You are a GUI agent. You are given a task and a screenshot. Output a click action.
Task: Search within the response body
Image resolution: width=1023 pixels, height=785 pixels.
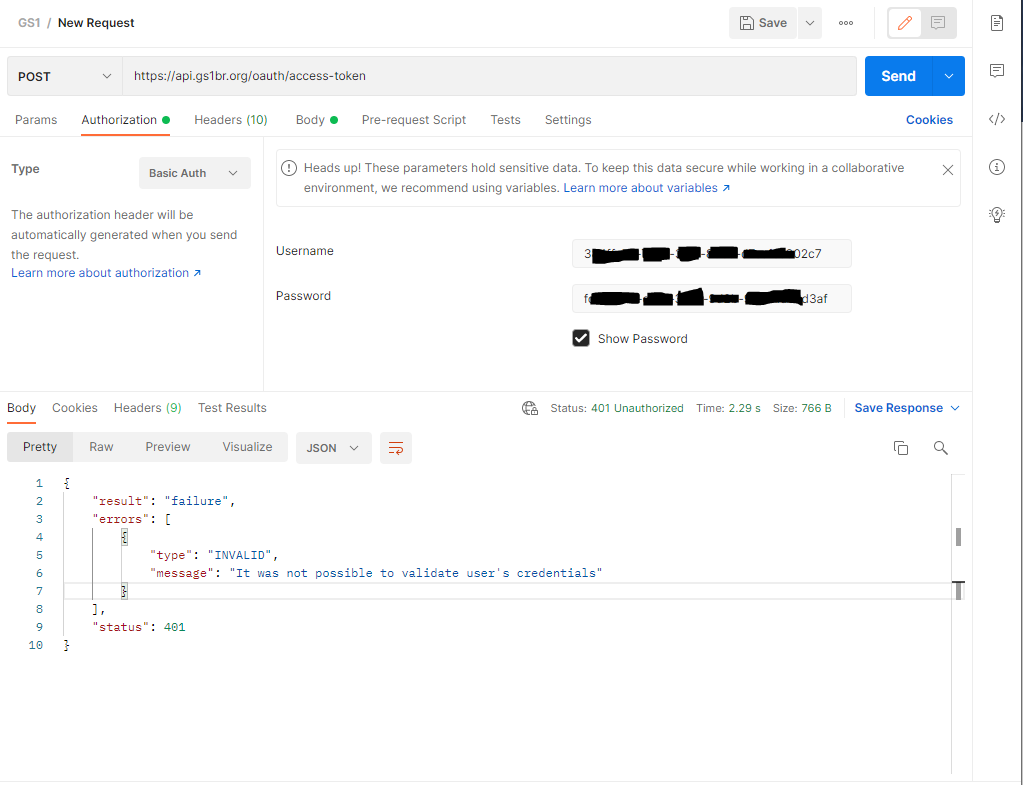(x=940, y=448)
